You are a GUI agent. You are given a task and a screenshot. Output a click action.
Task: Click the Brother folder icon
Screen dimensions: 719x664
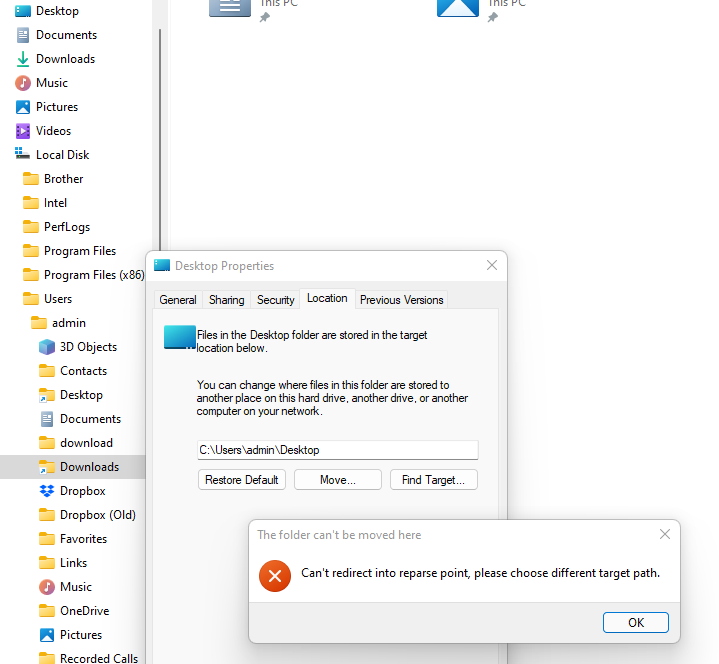tap(31, 179)
